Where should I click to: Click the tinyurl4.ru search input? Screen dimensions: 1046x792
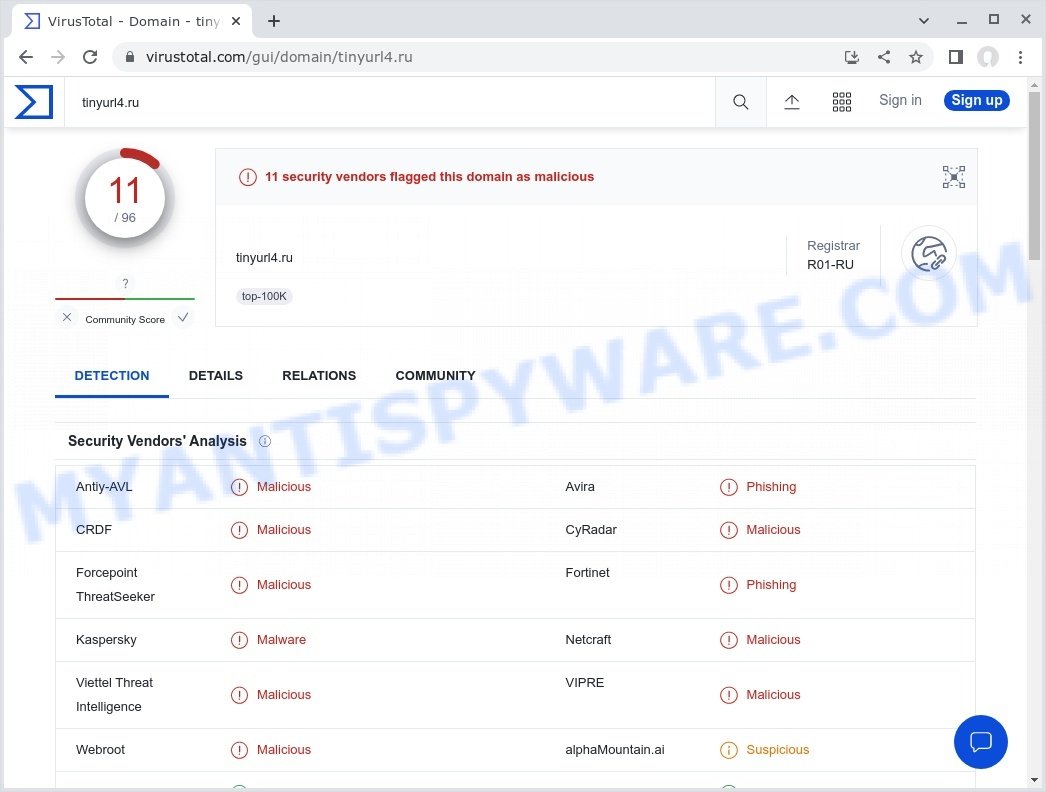pyautogui.click(x=390, y=102)
